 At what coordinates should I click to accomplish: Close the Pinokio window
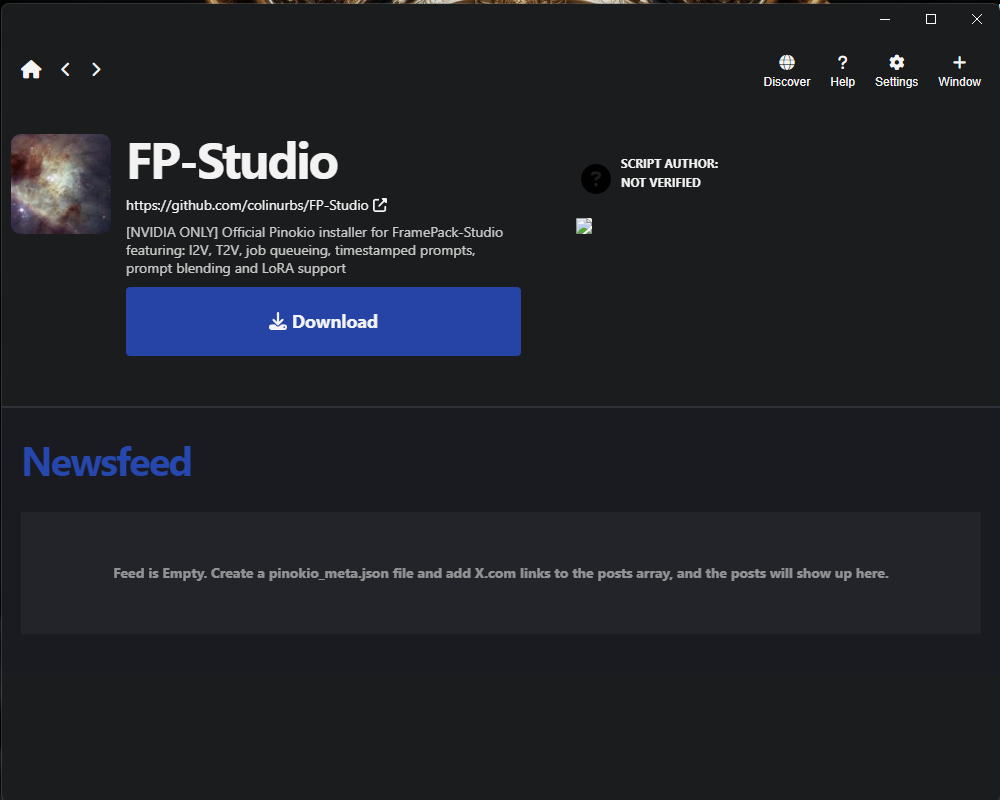click(x=976, y=19)
